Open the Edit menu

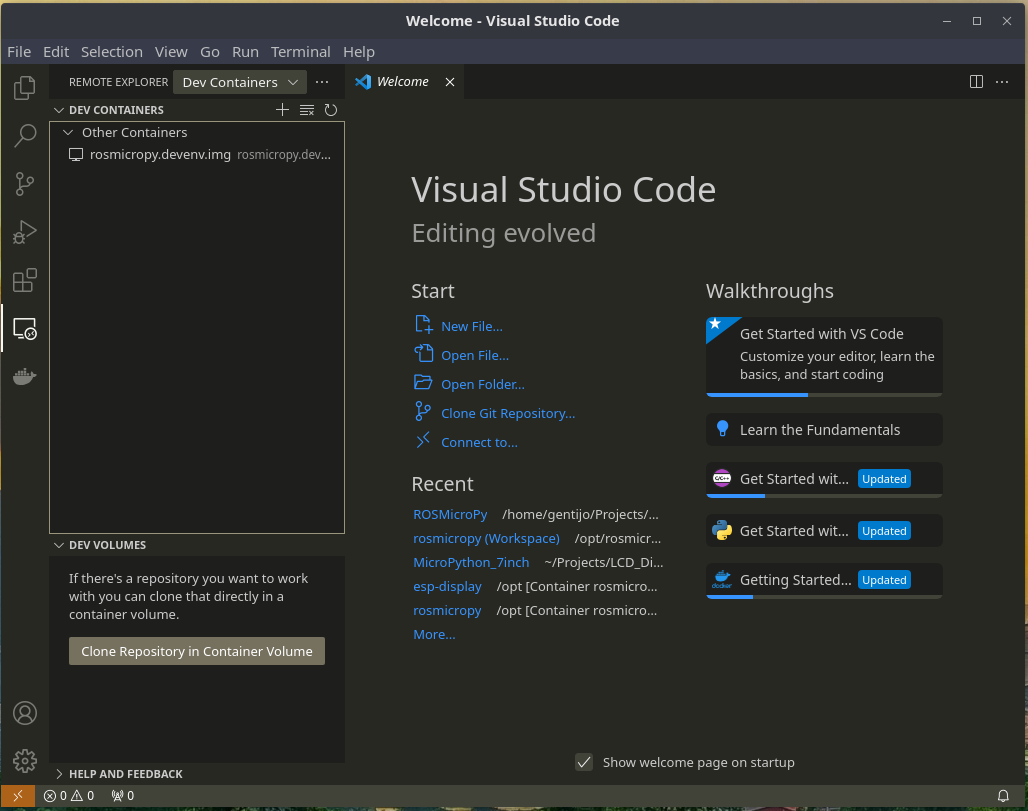(x=56, y=52)
